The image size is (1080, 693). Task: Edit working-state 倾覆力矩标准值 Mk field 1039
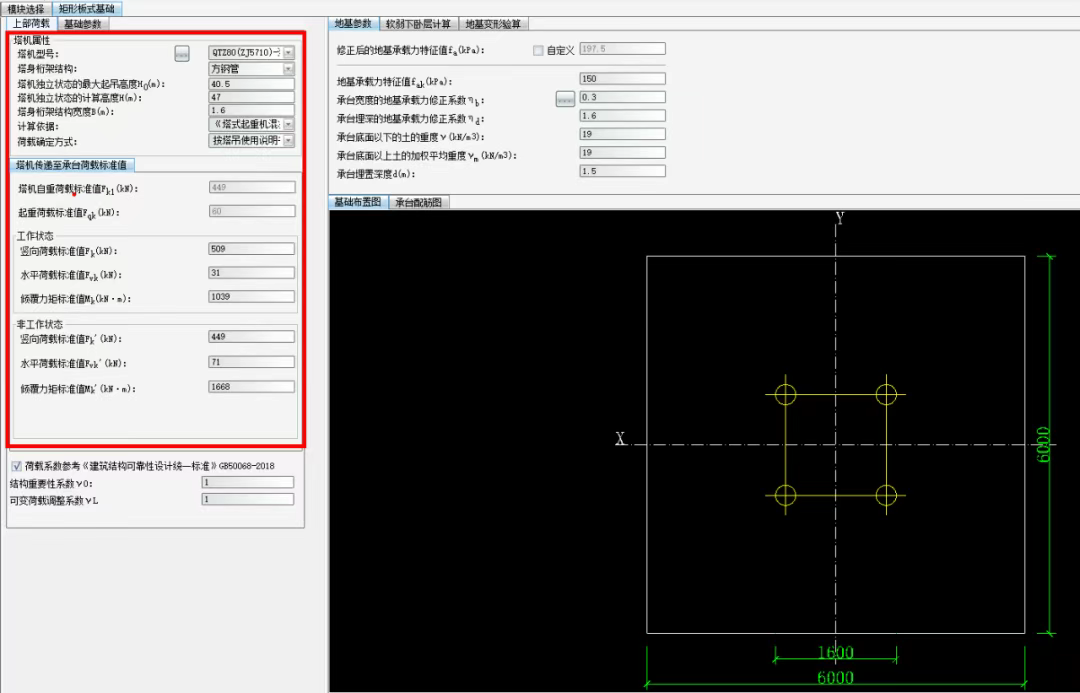[x=251, y=297]
